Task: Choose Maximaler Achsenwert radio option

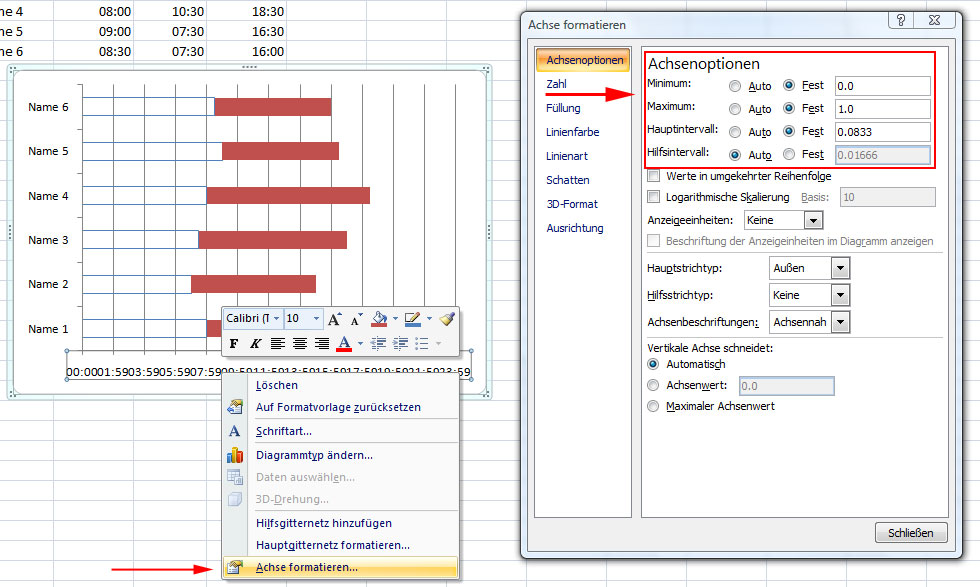Action: (x=653, y=406)
